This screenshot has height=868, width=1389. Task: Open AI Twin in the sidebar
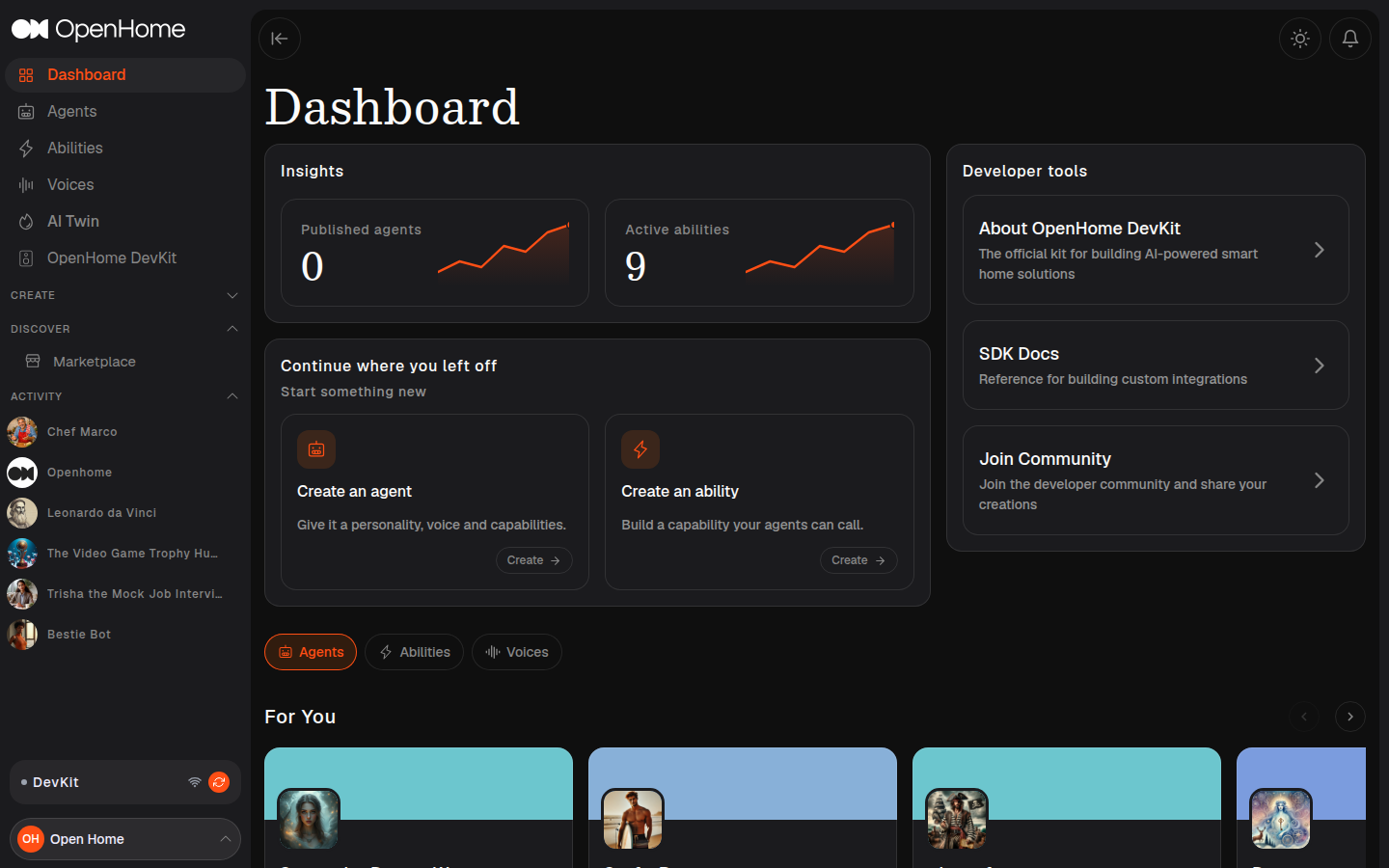125,222
